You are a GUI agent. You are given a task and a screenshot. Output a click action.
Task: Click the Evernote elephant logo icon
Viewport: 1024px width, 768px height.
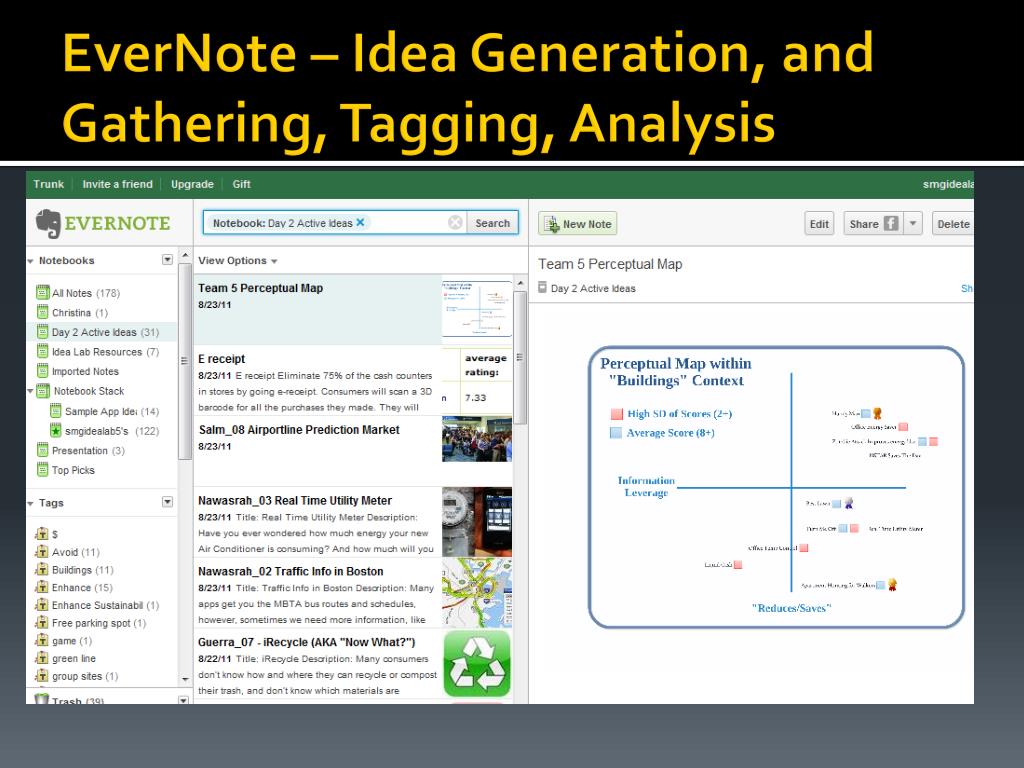click(x=48, y=223)
